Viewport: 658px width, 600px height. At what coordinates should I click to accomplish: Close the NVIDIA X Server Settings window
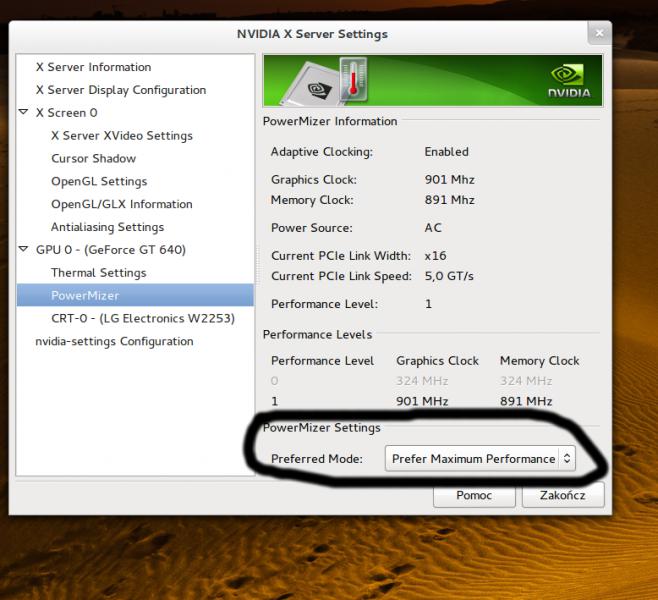(599, 33)
